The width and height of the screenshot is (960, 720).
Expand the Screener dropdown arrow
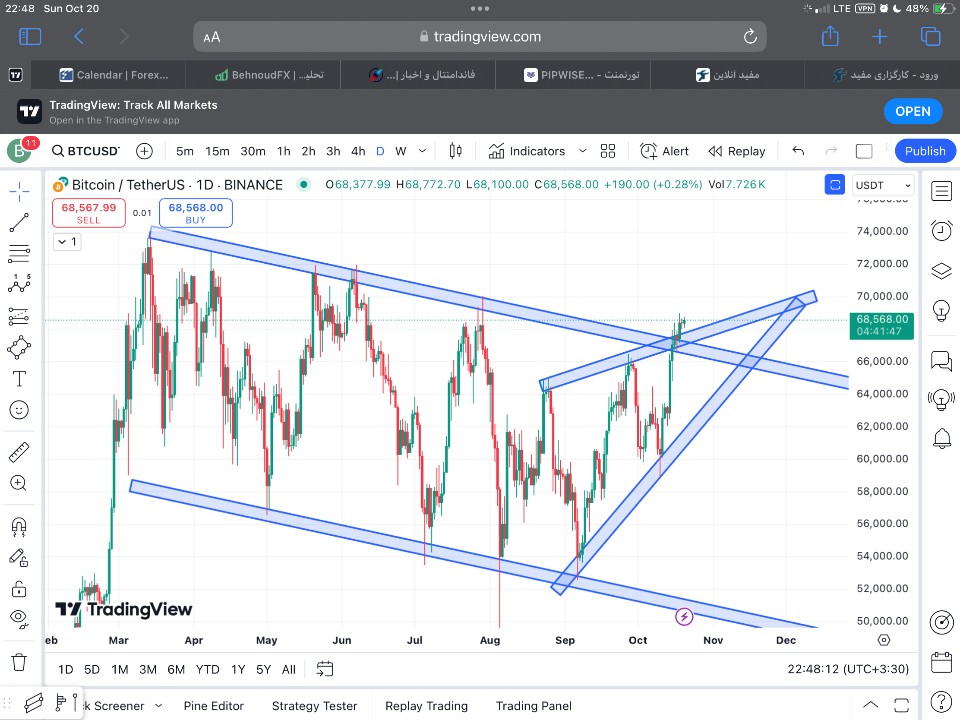click(159, 706)
